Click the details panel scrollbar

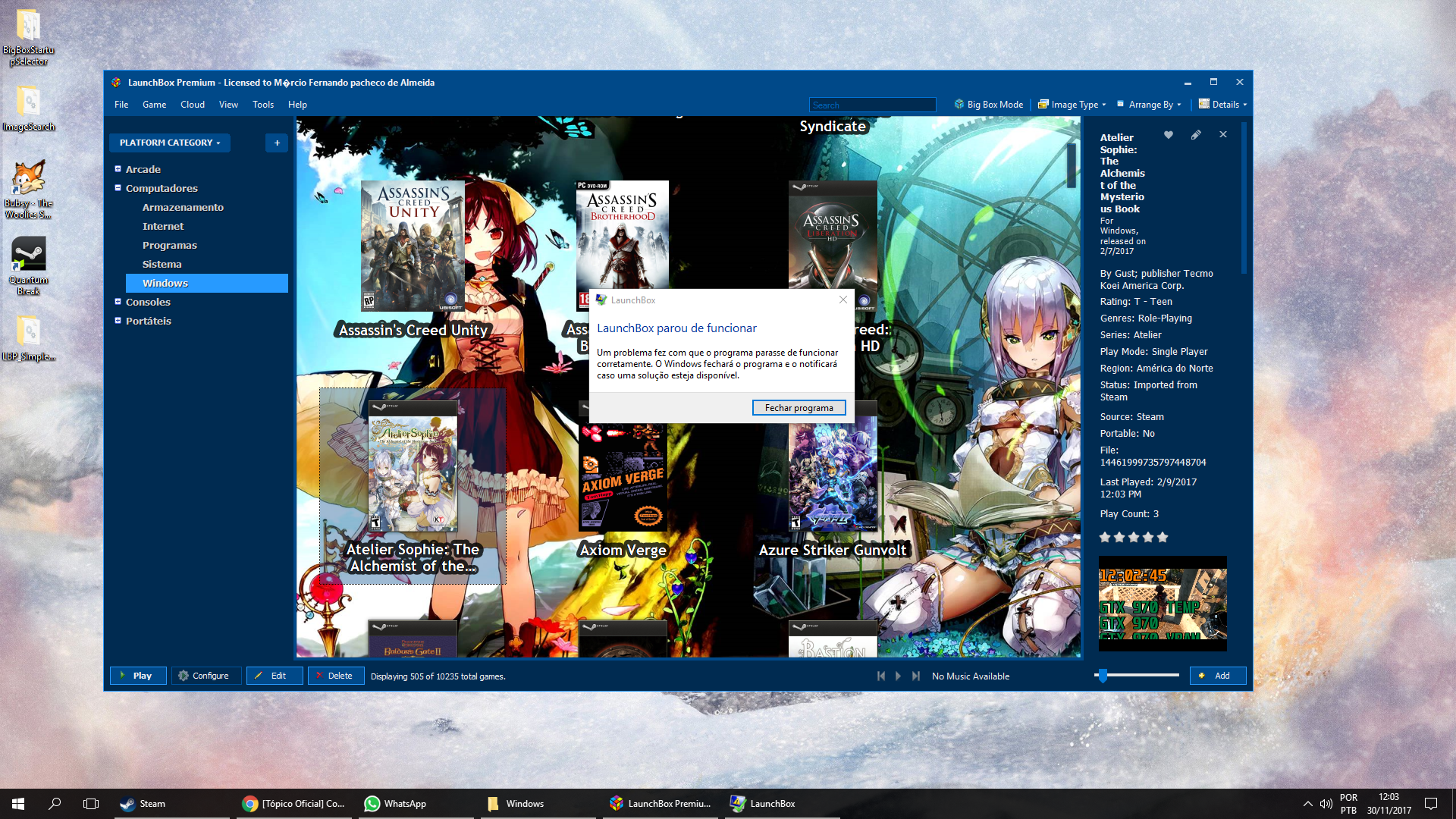[x=1243, y=199]
